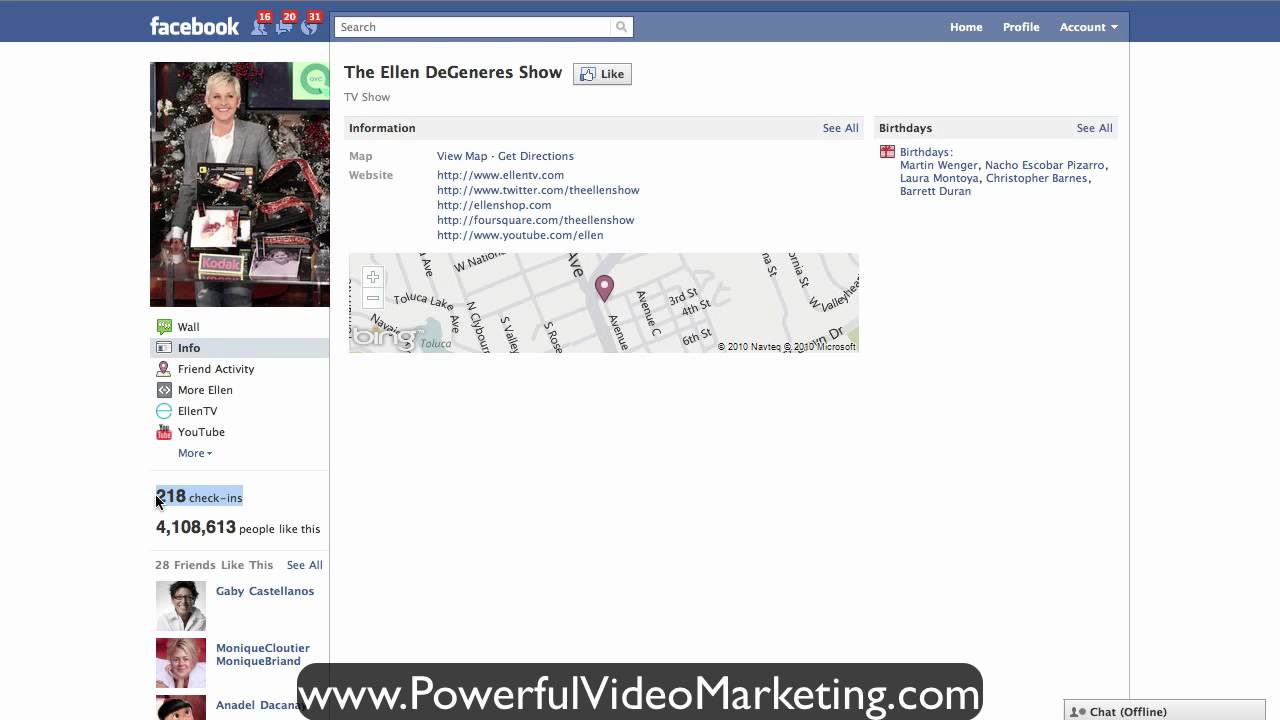This screenshot has width=1280, height=720.
Task: Click Christopher Barnes birthday name
Action: pos(1036,178)
